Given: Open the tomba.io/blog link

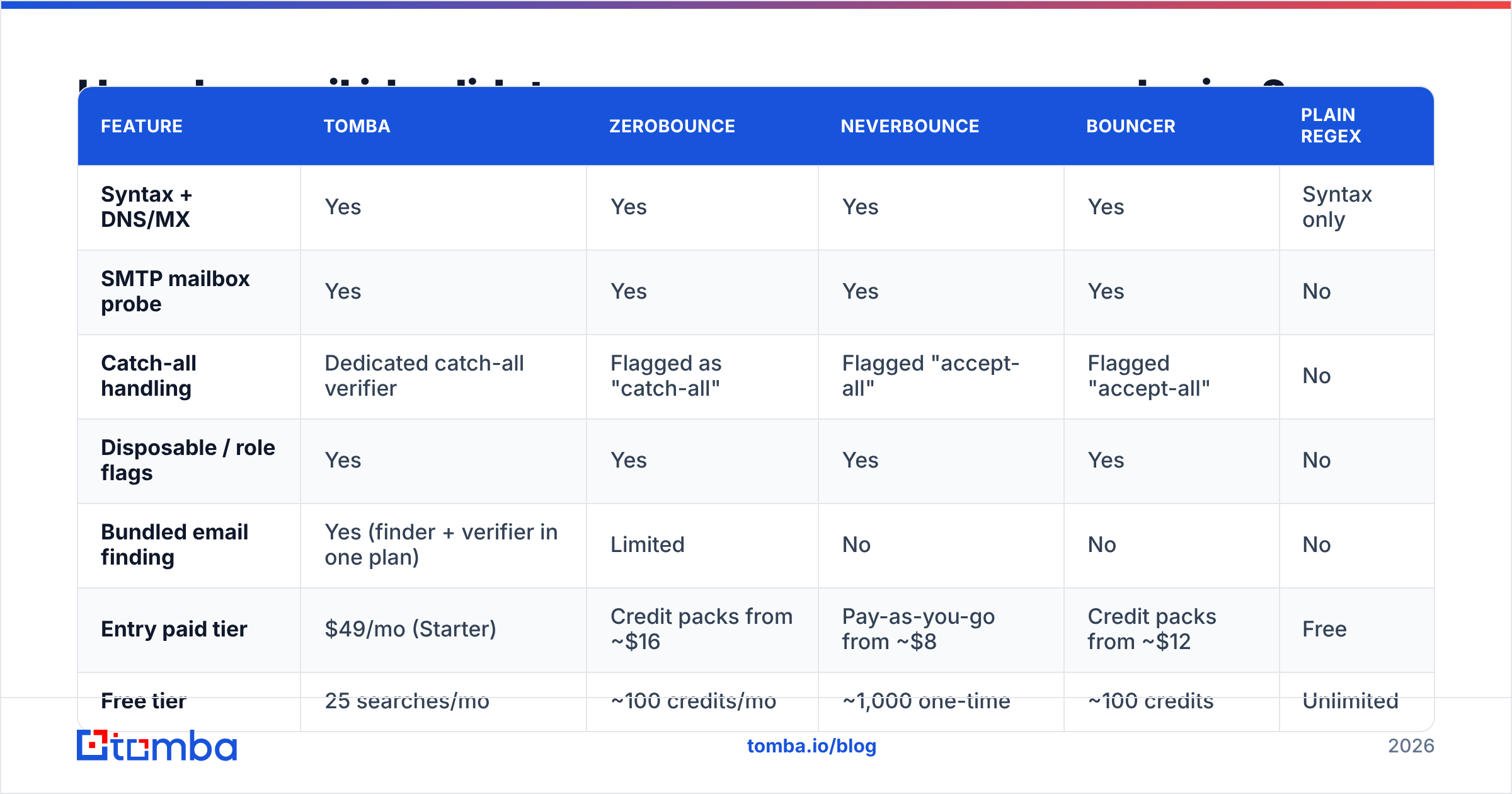Looking at the screenshot, I should pos(811,746).
